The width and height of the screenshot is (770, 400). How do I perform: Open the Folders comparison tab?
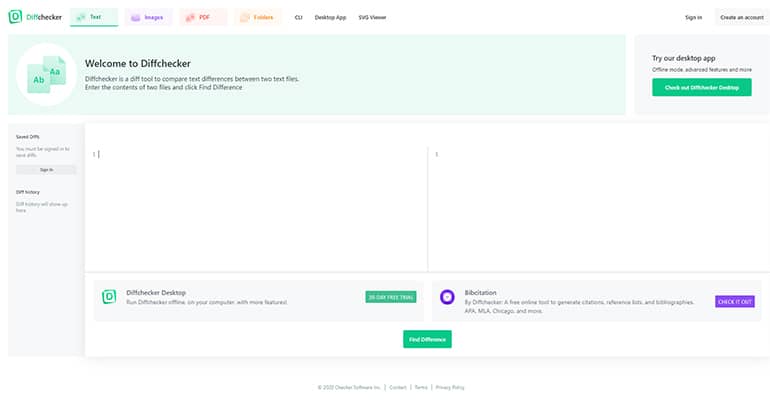click(x=258, y=17)
